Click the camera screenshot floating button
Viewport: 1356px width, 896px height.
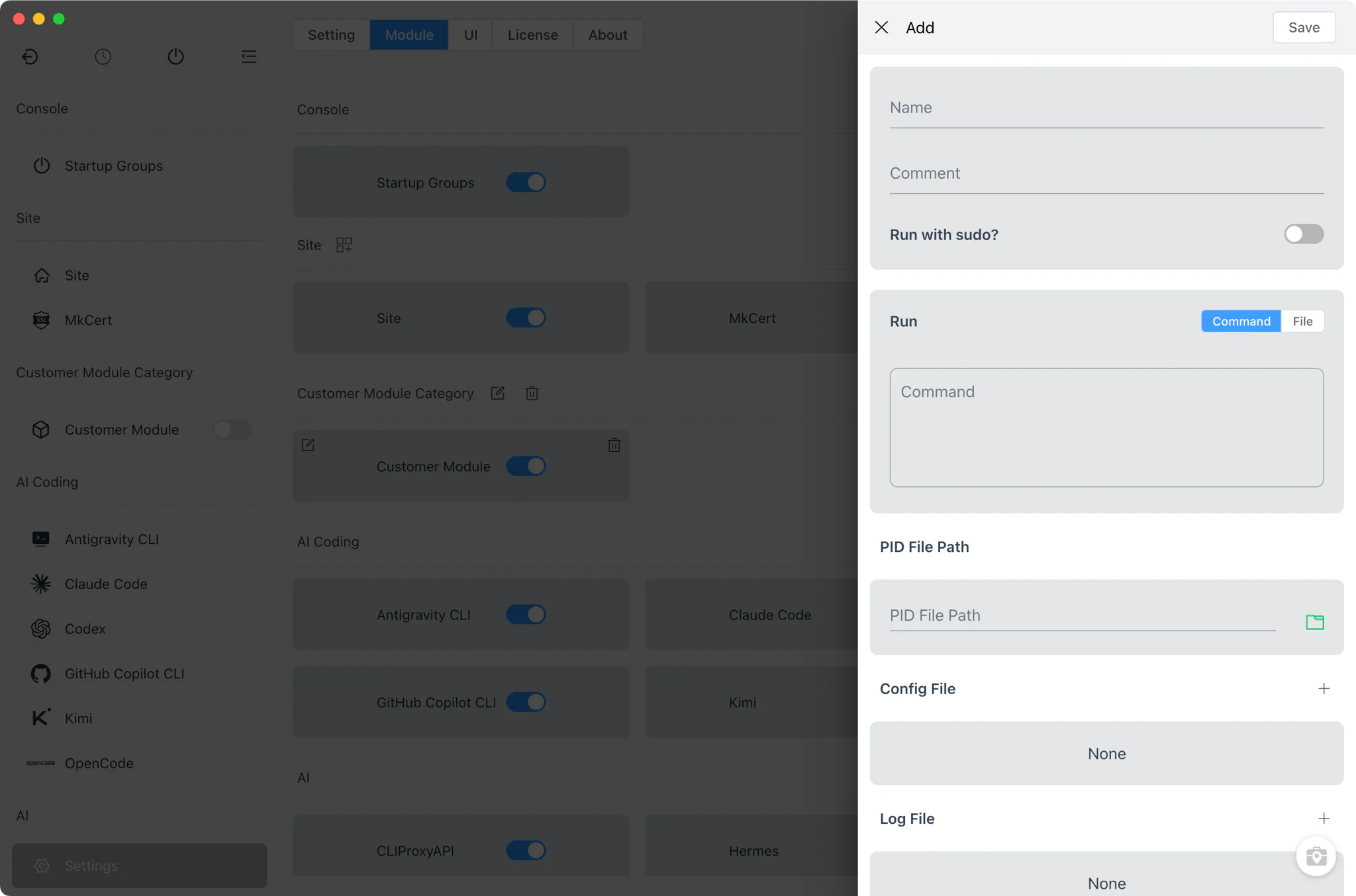(1316, 856)
